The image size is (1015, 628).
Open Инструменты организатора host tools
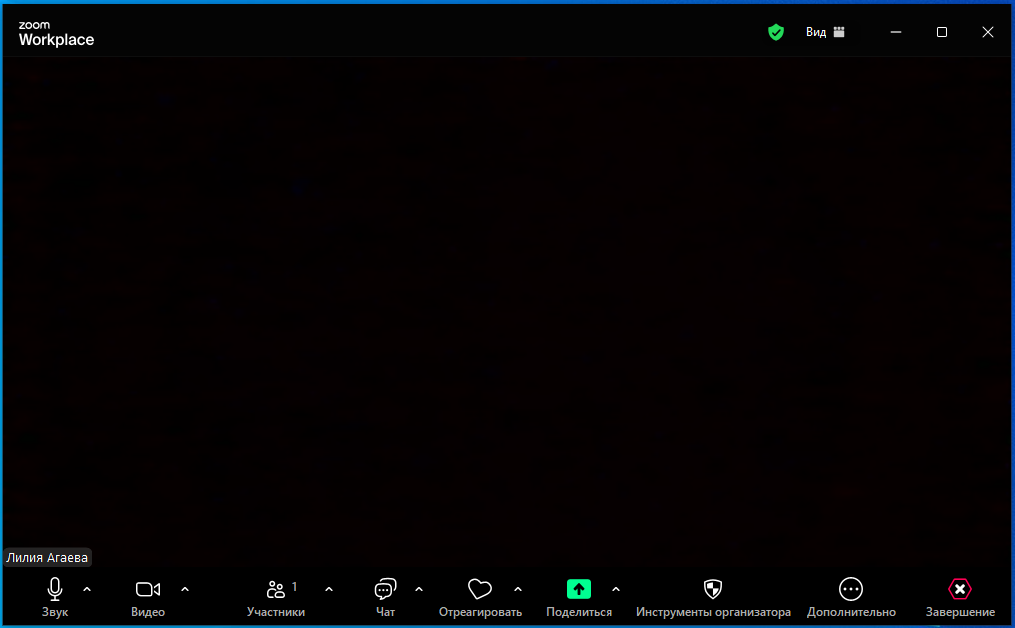(x=713, y=597)
